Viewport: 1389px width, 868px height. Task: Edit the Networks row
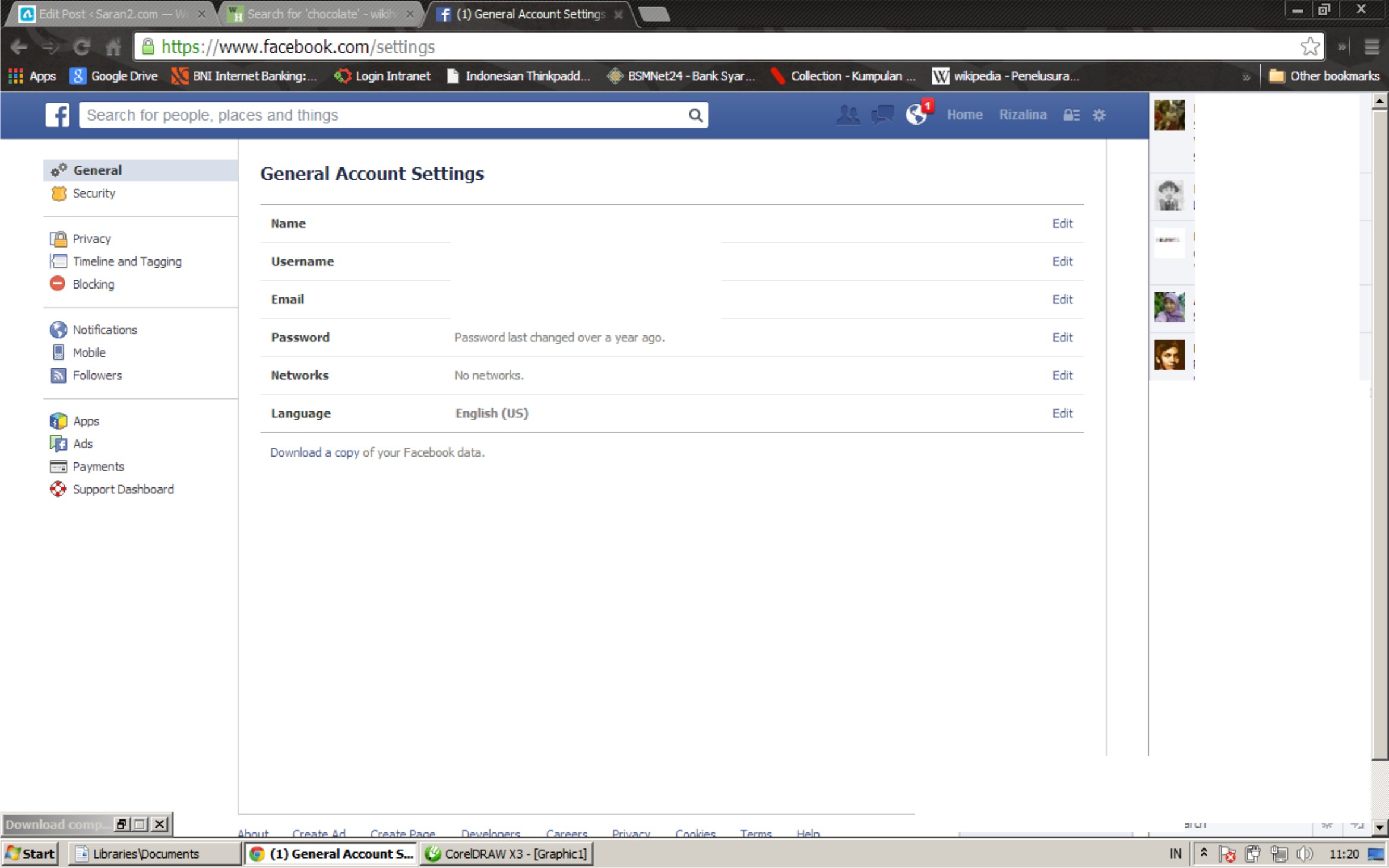(x=1062, y=375)
